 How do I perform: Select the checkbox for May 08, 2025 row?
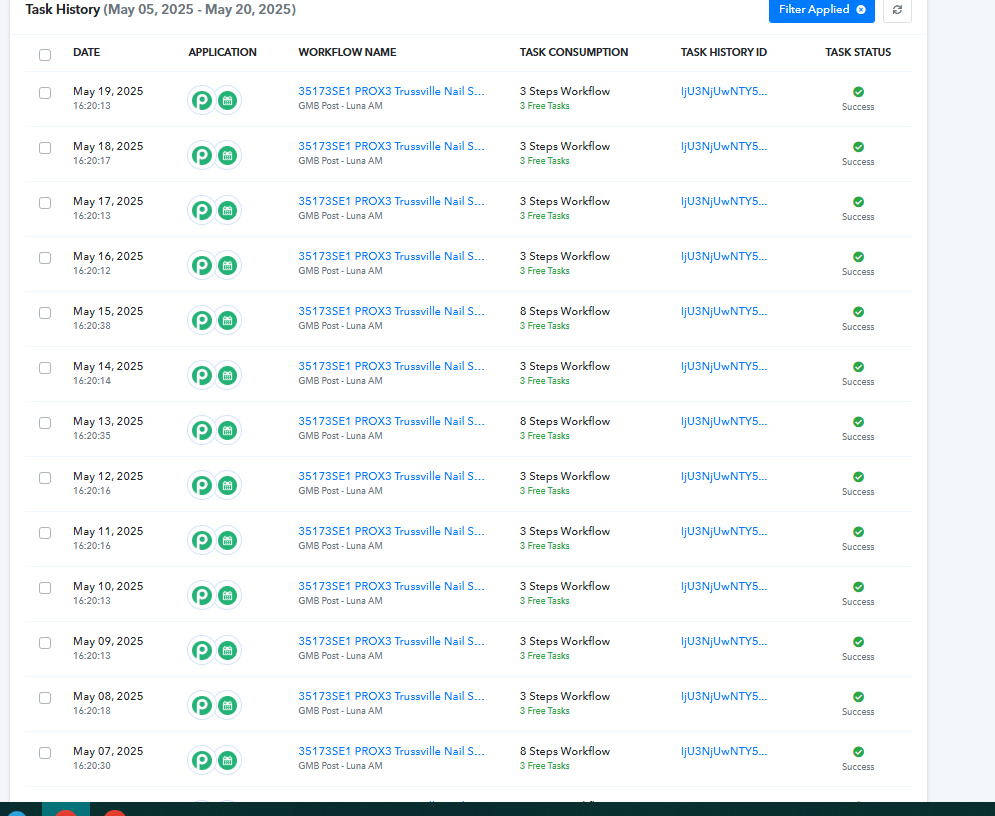45,698
